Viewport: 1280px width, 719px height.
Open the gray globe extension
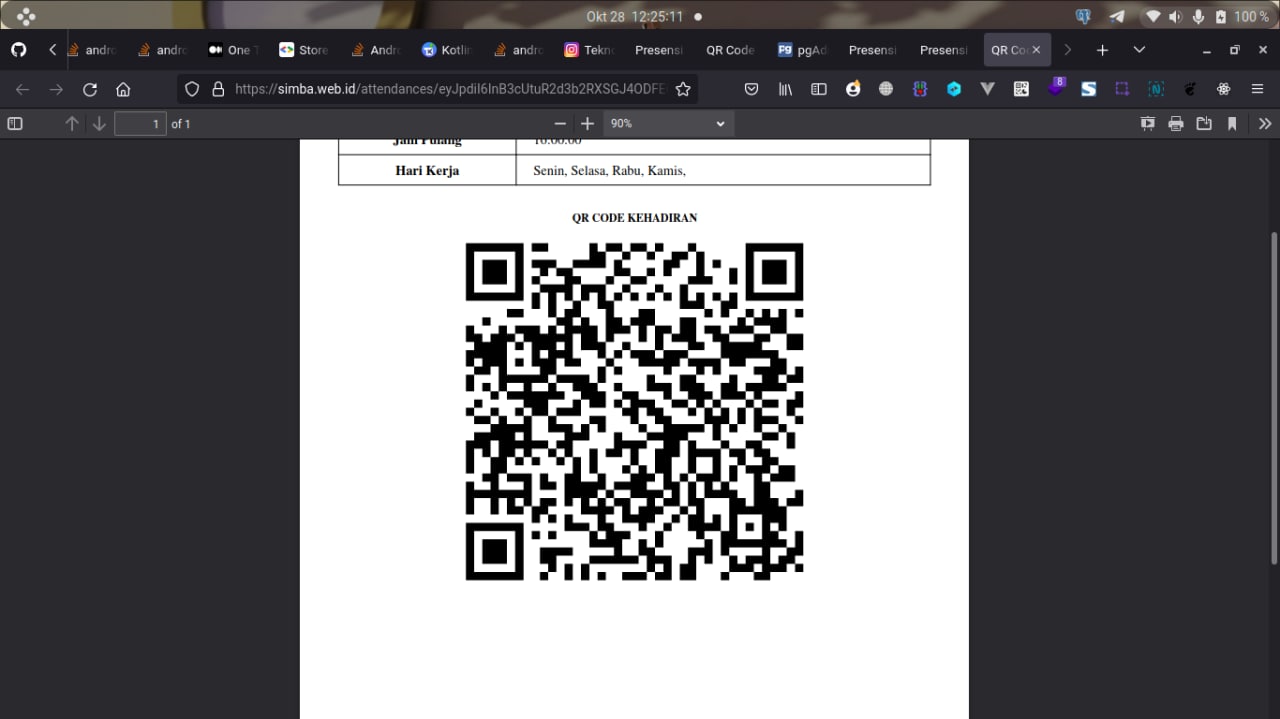click(x=886, y=89)
